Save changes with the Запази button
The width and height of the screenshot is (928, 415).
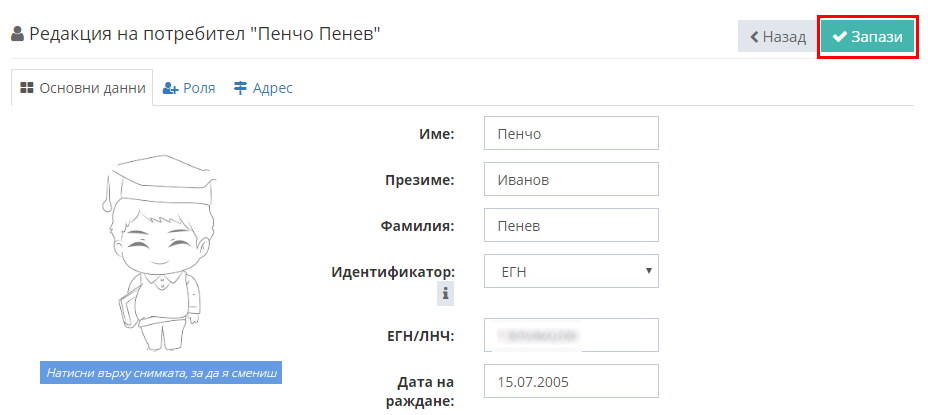pyautogui.click(x=868, y=37)
